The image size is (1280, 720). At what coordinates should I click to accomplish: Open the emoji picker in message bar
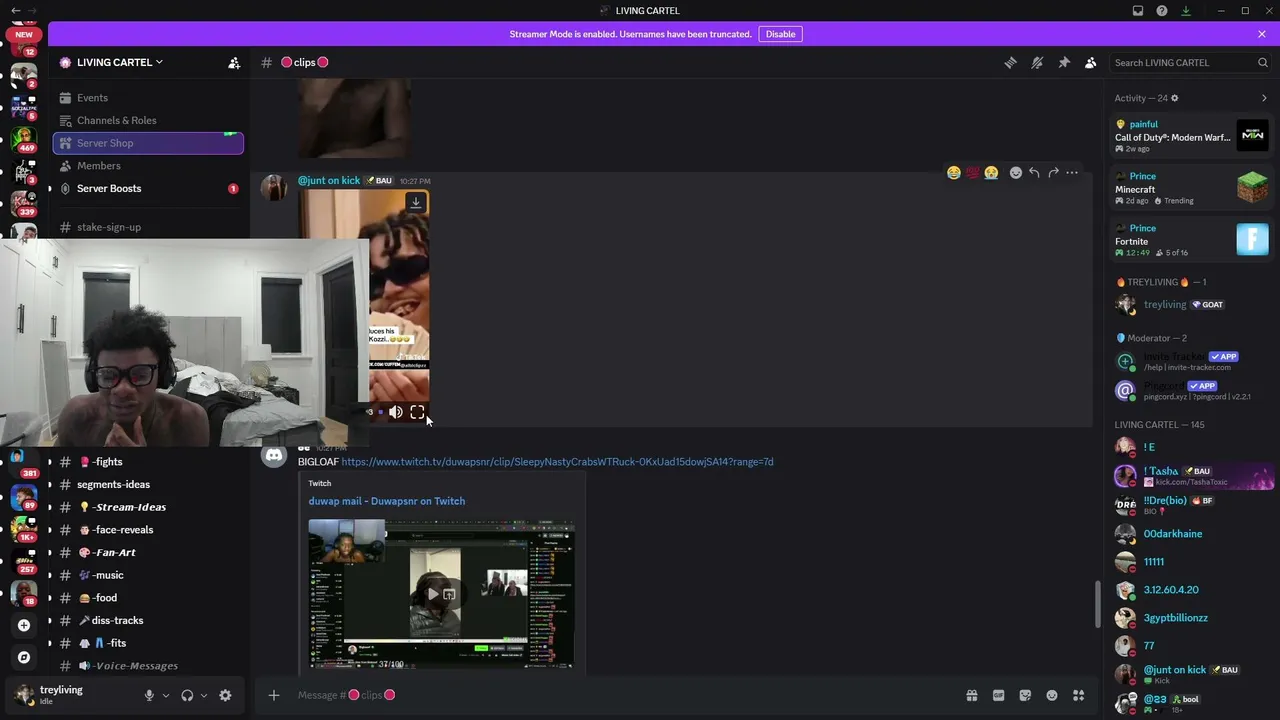pos(1052,695)
